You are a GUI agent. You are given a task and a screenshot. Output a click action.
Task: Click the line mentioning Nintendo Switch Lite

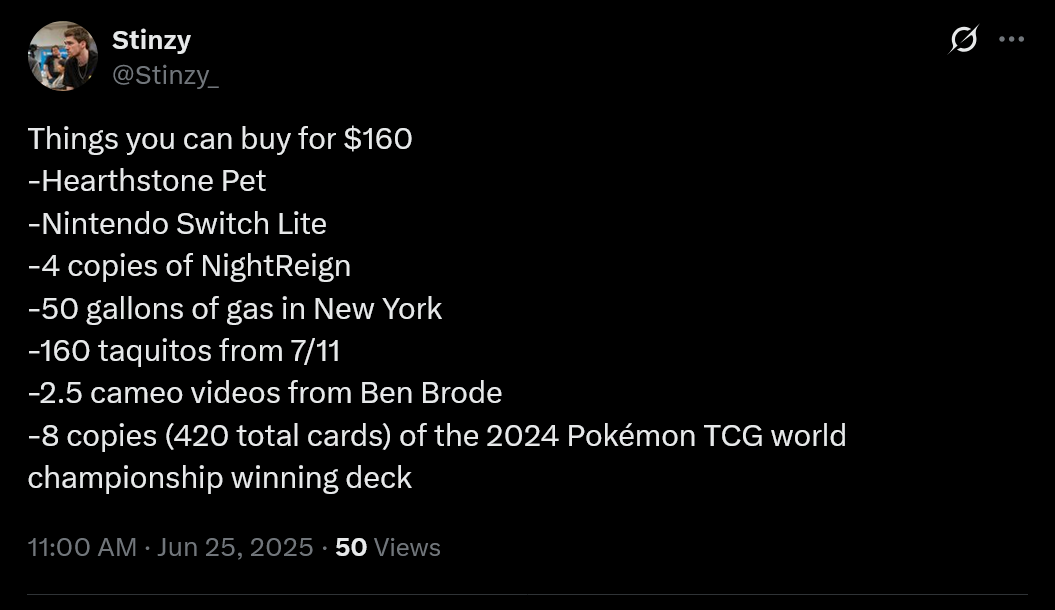176,224
